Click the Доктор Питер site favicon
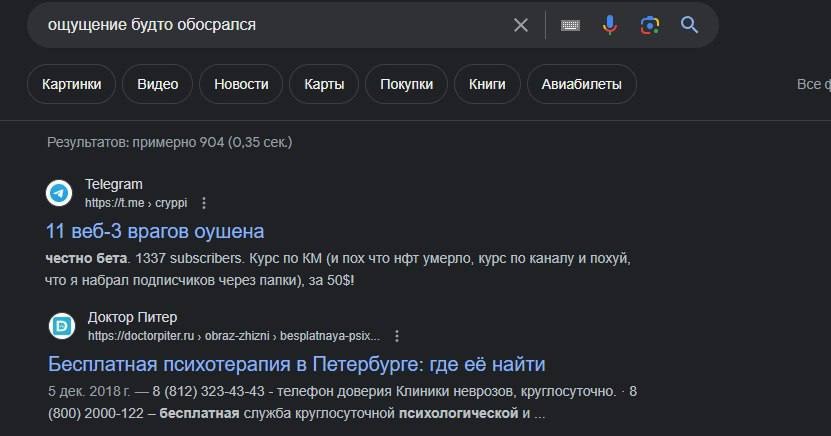 pyautogui.click(x=61, y=326)
